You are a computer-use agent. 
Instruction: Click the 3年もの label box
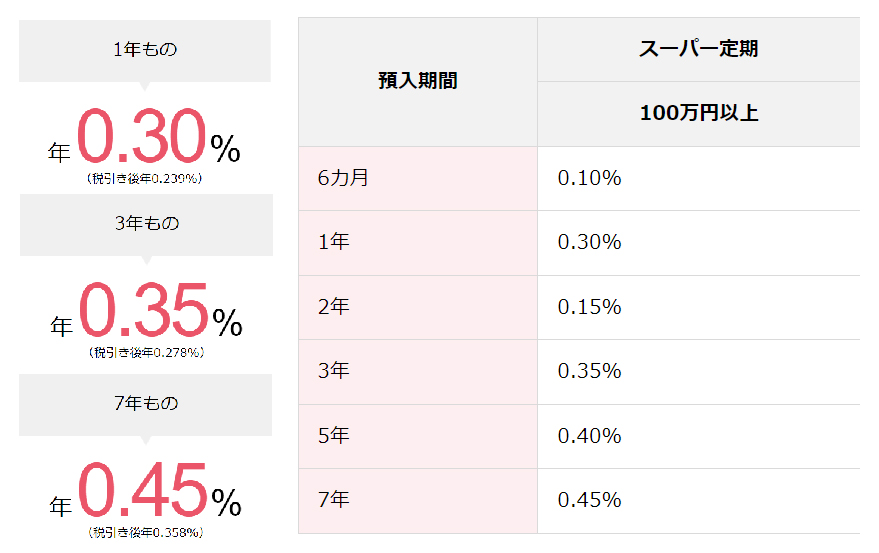tap(146, 225)
